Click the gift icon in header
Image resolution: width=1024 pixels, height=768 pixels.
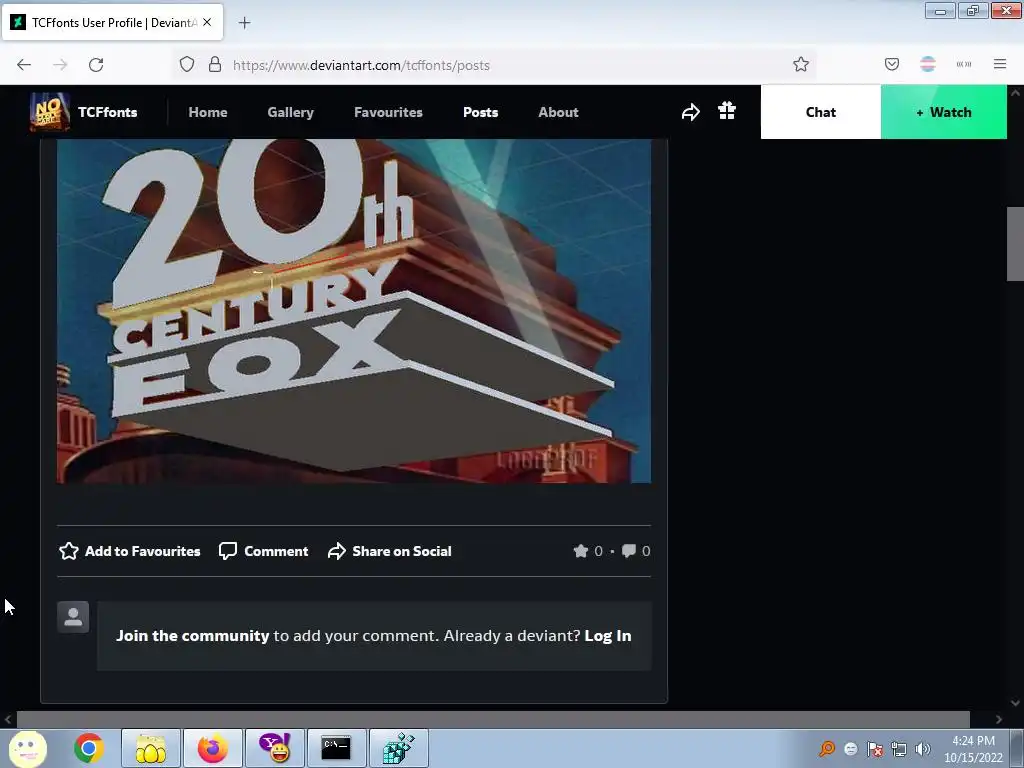tap(727, 111)
